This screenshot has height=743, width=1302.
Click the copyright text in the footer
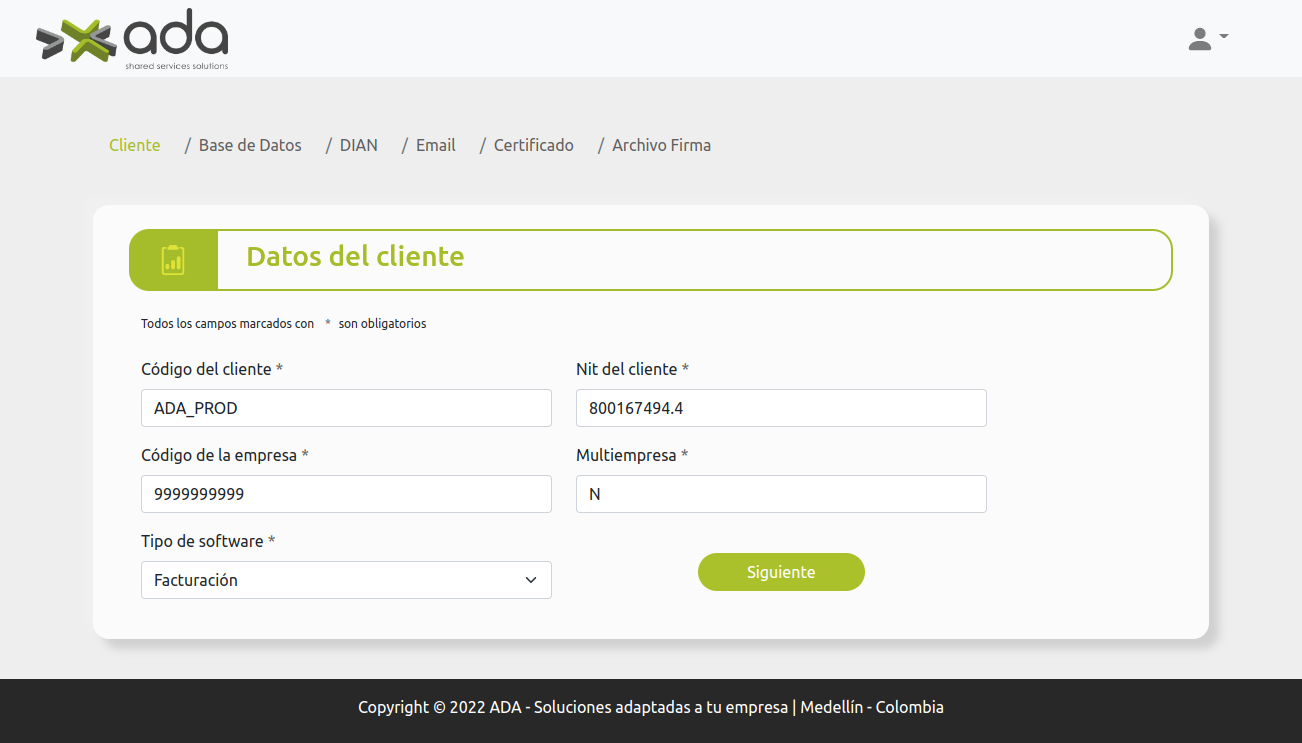tap(650, 707)
